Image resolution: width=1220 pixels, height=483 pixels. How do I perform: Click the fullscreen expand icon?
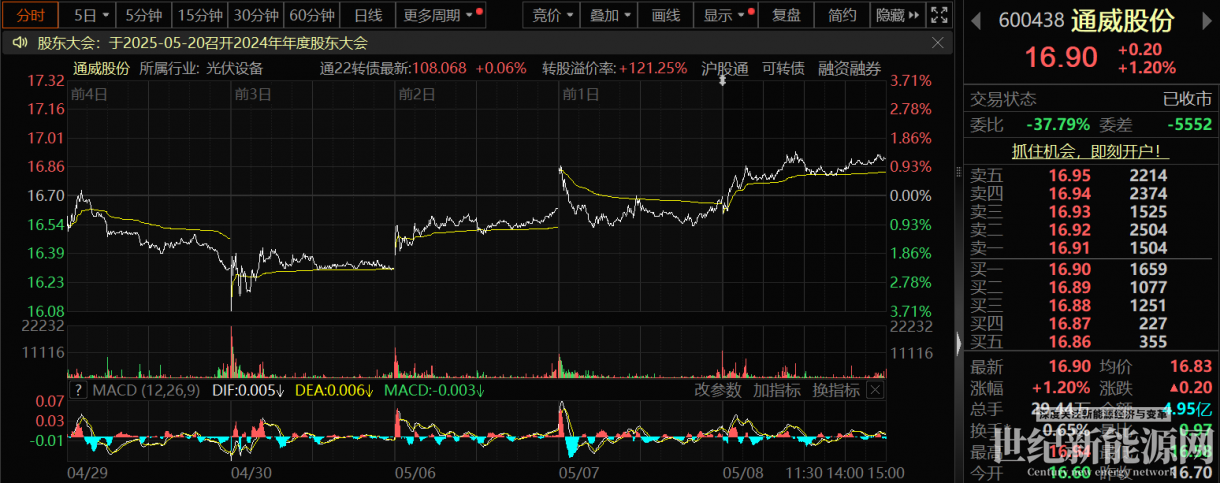(939, 15)
